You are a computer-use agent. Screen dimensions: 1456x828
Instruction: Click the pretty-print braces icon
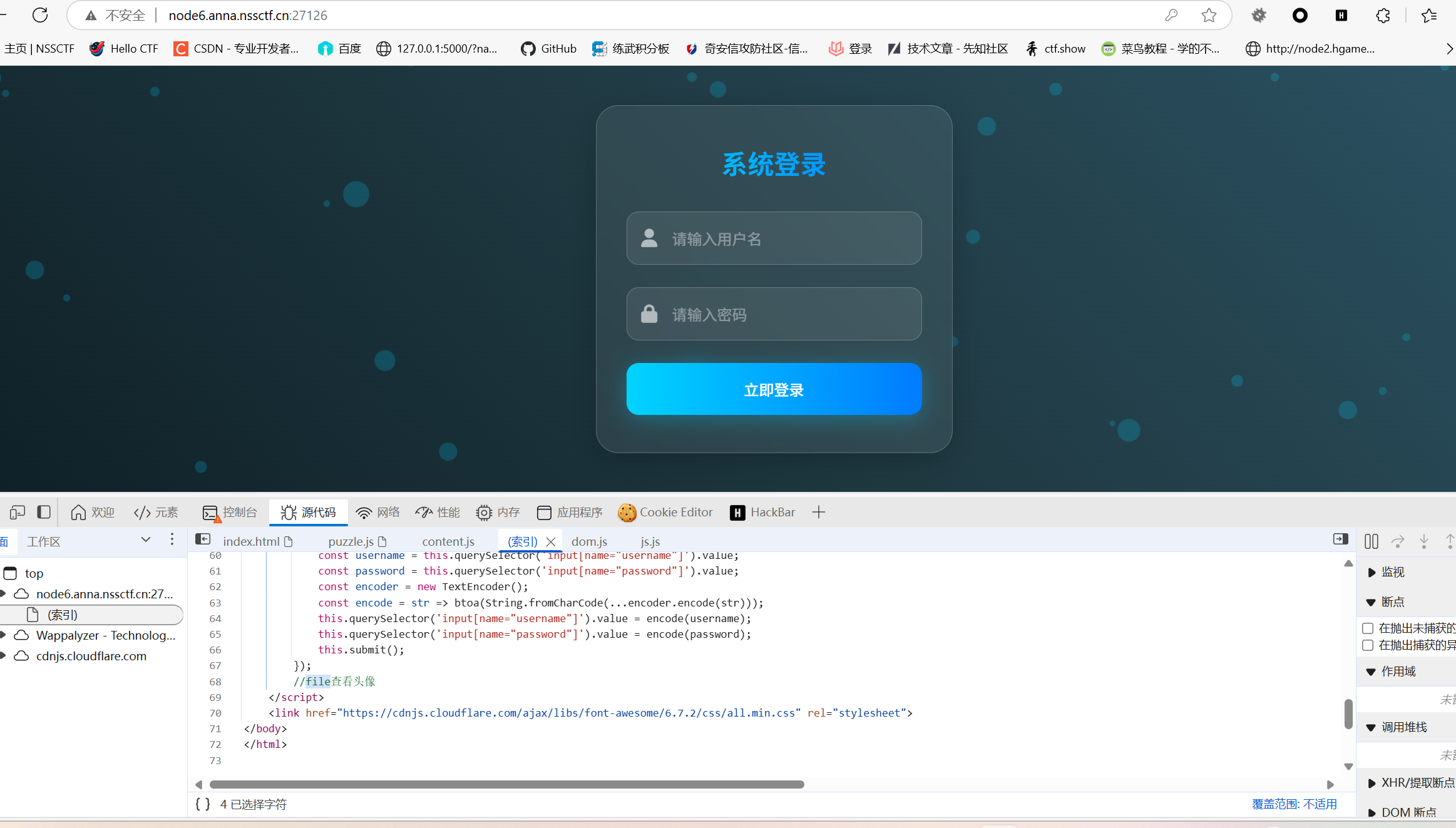(203, 804)
